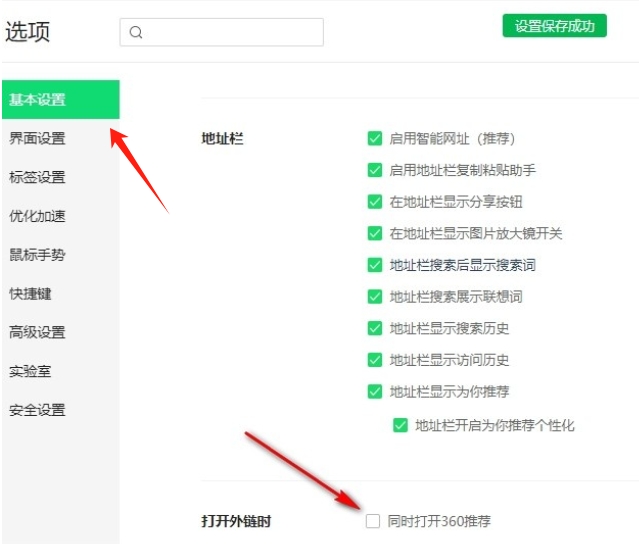Navigate to 安全设置
This screenshot has width=639, height=544.
[x=38, y=410]
